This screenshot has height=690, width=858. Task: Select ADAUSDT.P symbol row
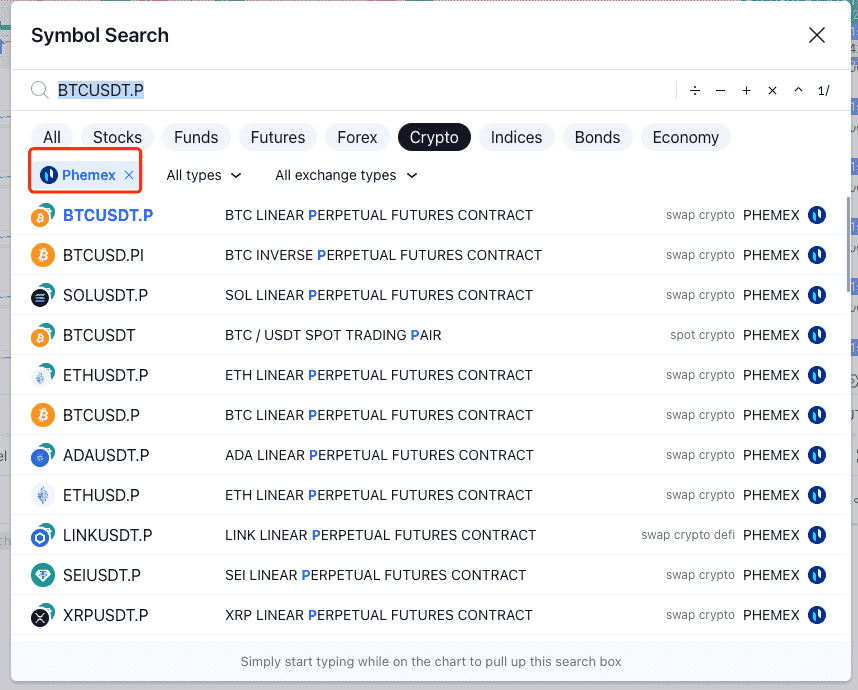(x=428, y=455)
